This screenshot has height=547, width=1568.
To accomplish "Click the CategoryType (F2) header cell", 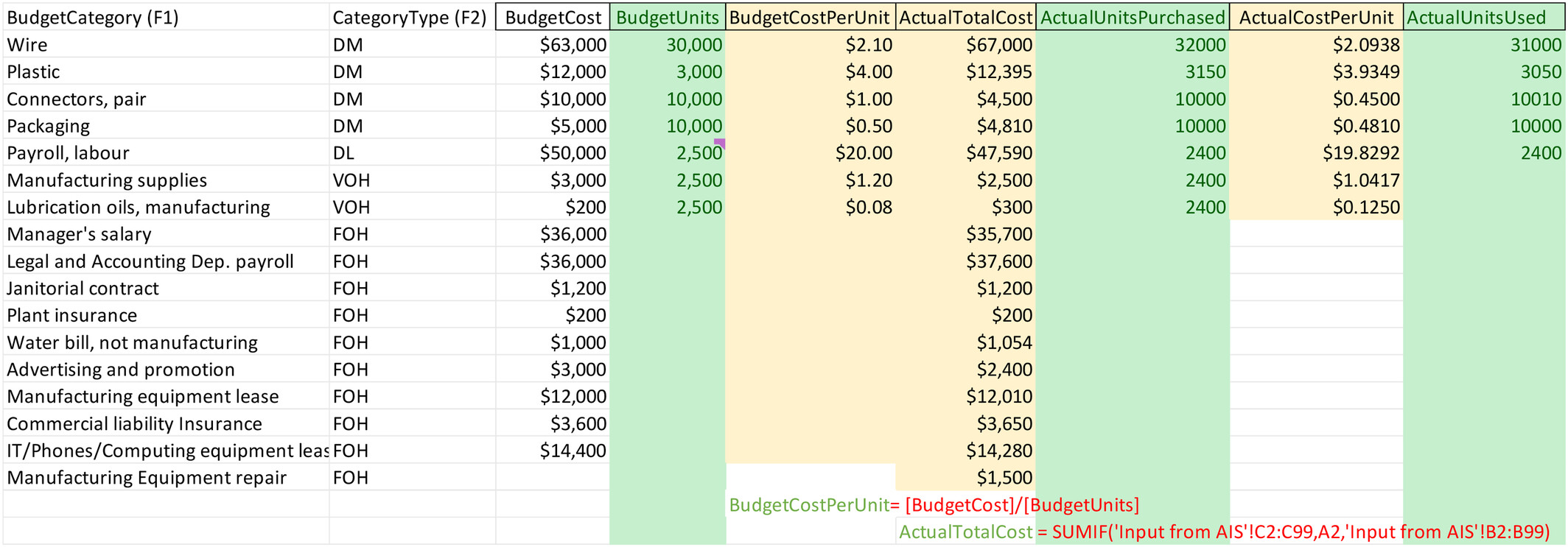I will coord(412,17).
